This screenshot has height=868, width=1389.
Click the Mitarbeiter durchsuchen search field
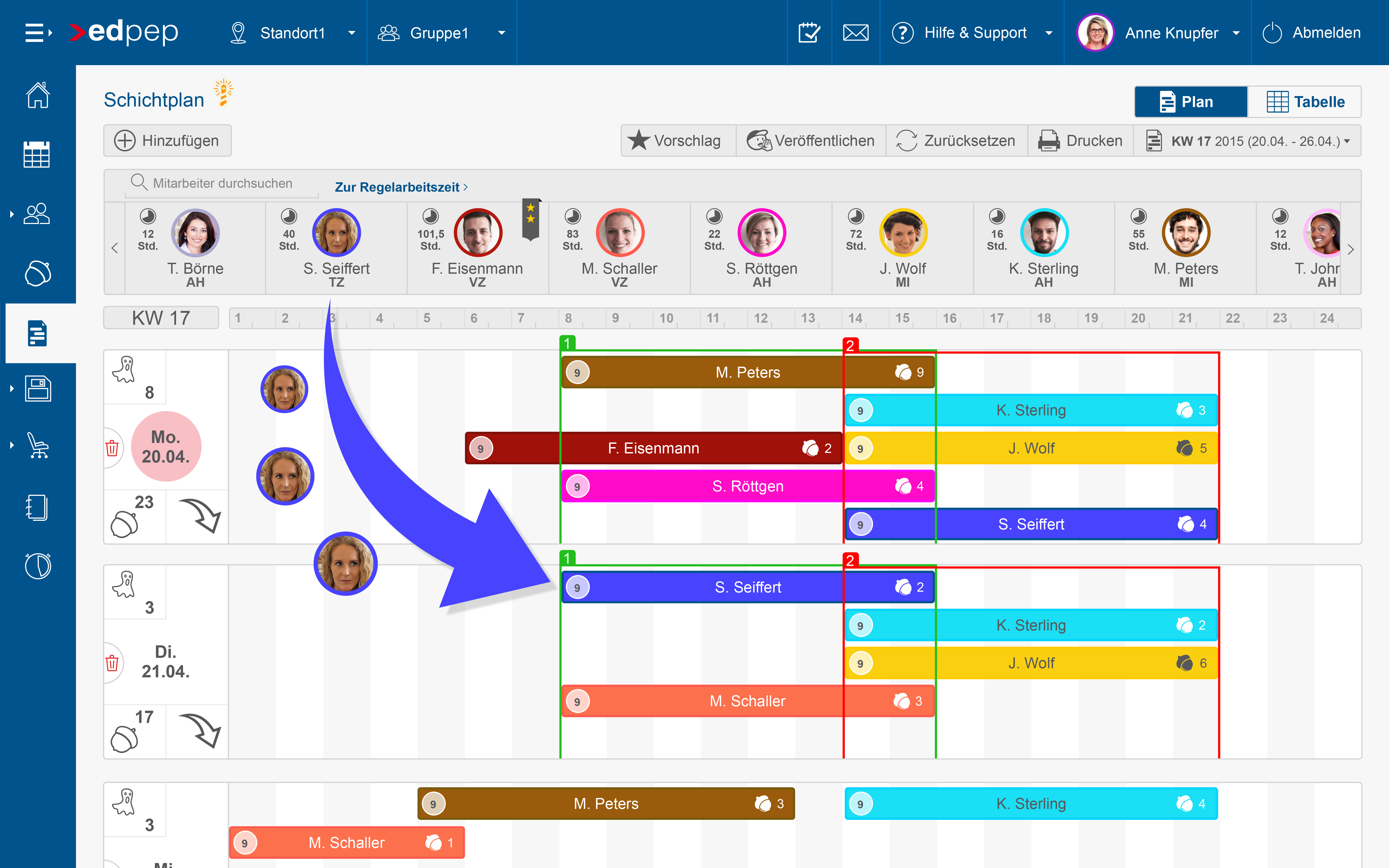tap(223, 184)
